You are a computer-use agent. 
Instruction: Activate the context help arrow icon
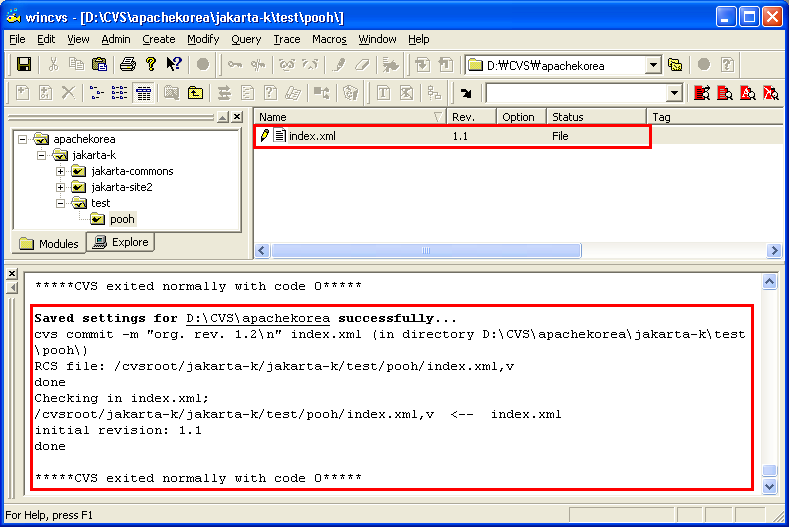(174, 65)
